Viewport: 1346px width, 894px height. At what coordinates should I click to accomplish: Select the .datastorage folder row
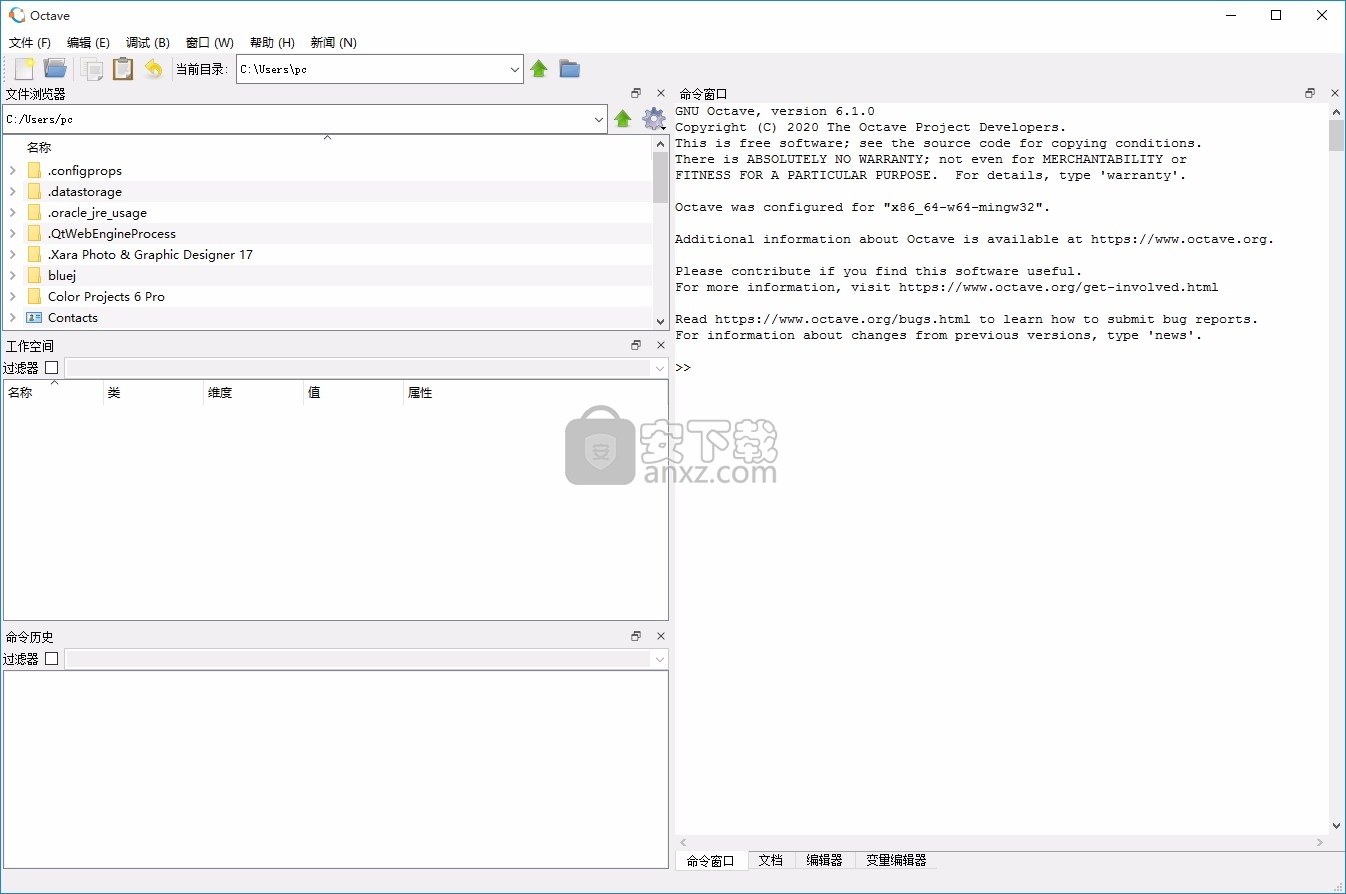point(328,192)
